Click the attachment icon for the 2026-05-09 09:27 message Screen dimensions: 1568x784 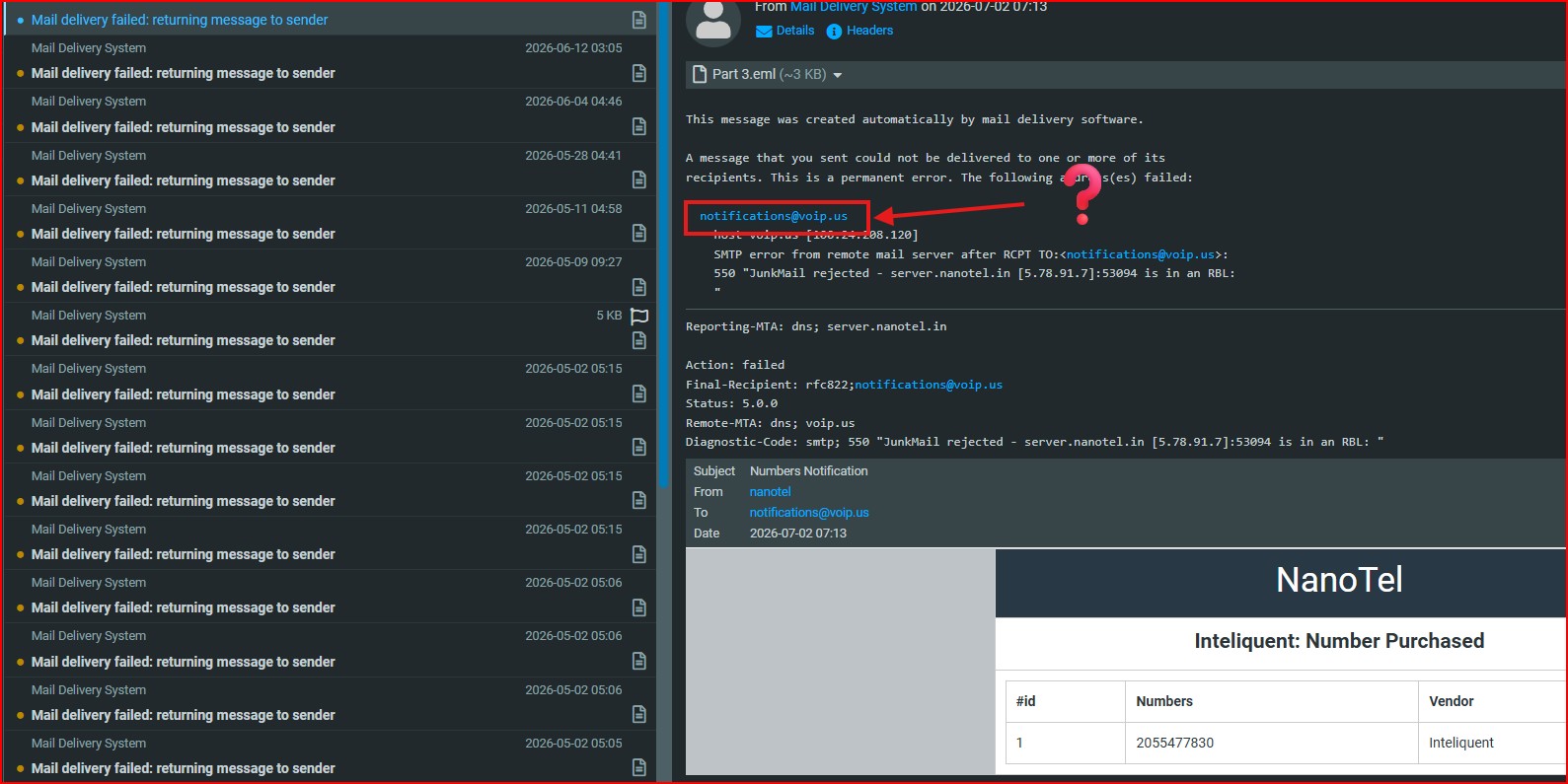[x=639, y=287]
